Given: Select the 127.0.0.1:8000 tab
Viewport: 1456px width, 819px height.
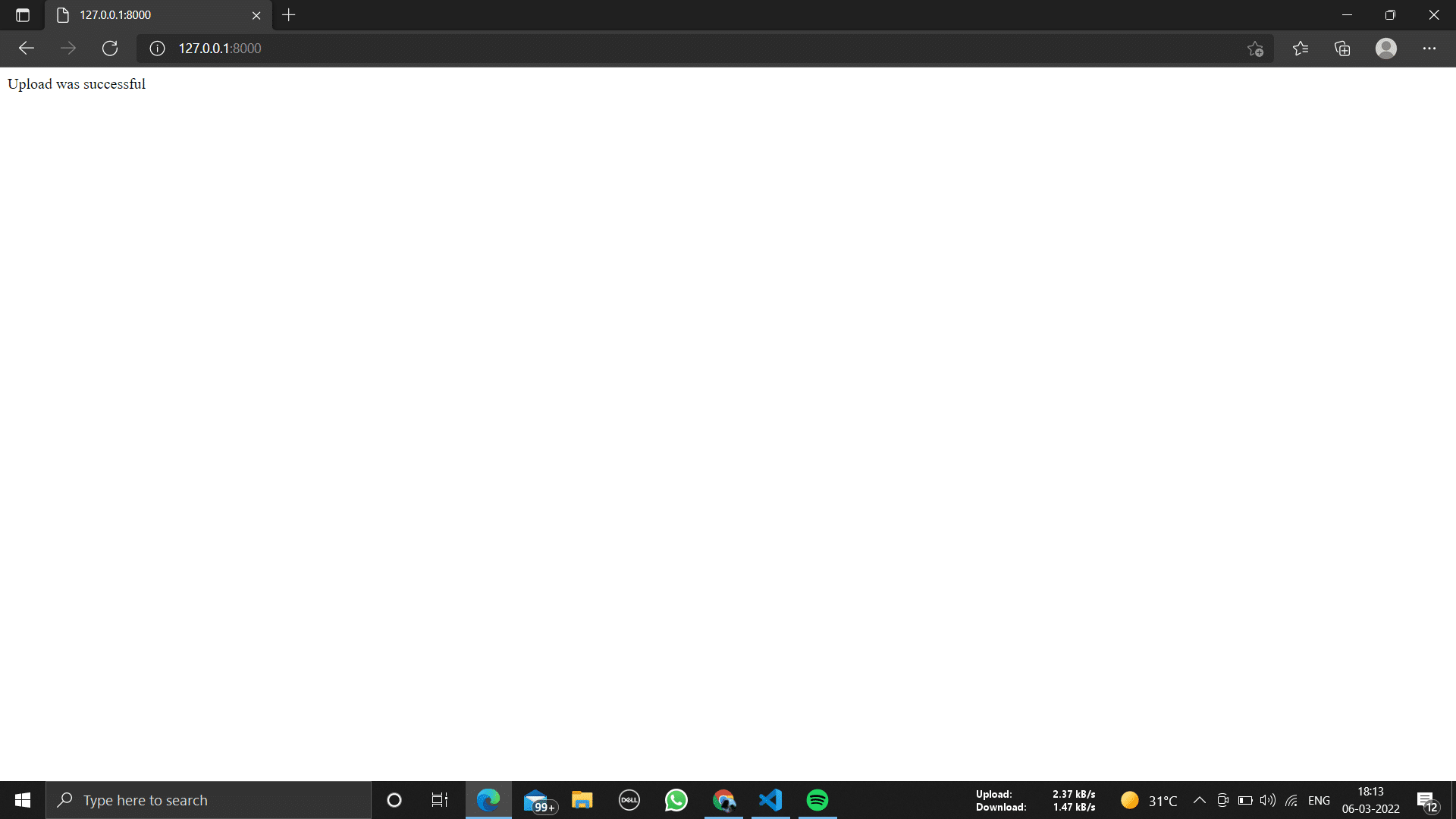Looking at the screenshot, I should coord(152,15).
